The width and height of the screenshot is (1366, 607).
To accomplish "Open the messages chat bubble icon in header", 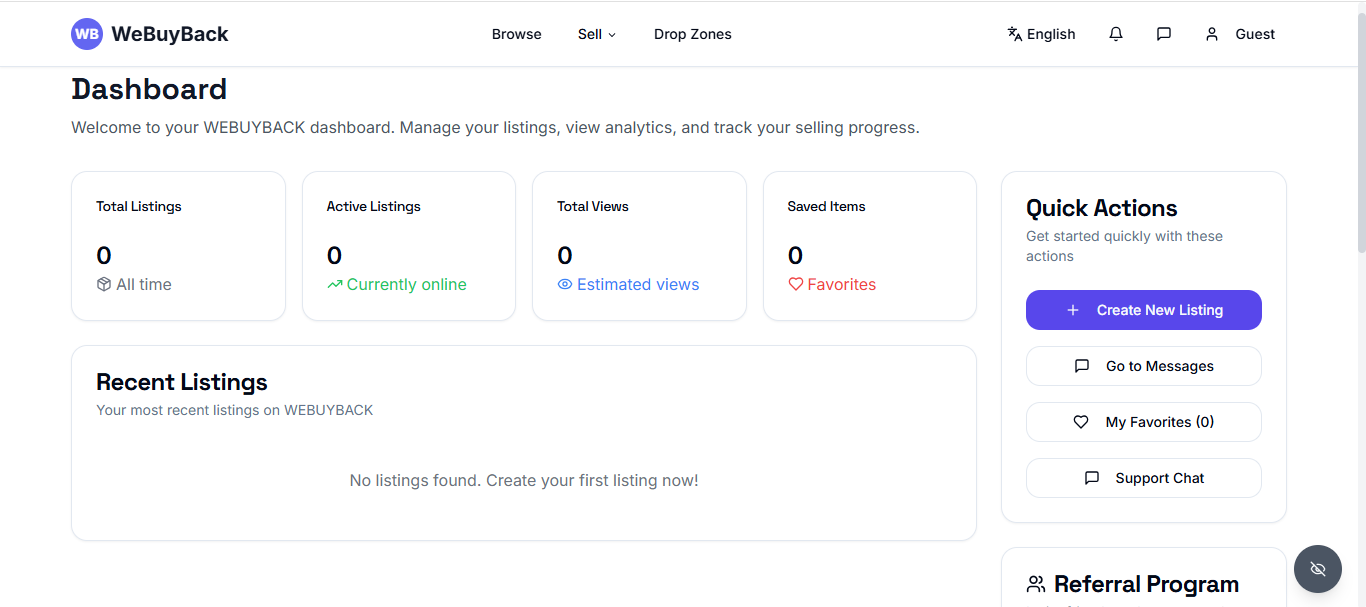I will click(1164, 34).
